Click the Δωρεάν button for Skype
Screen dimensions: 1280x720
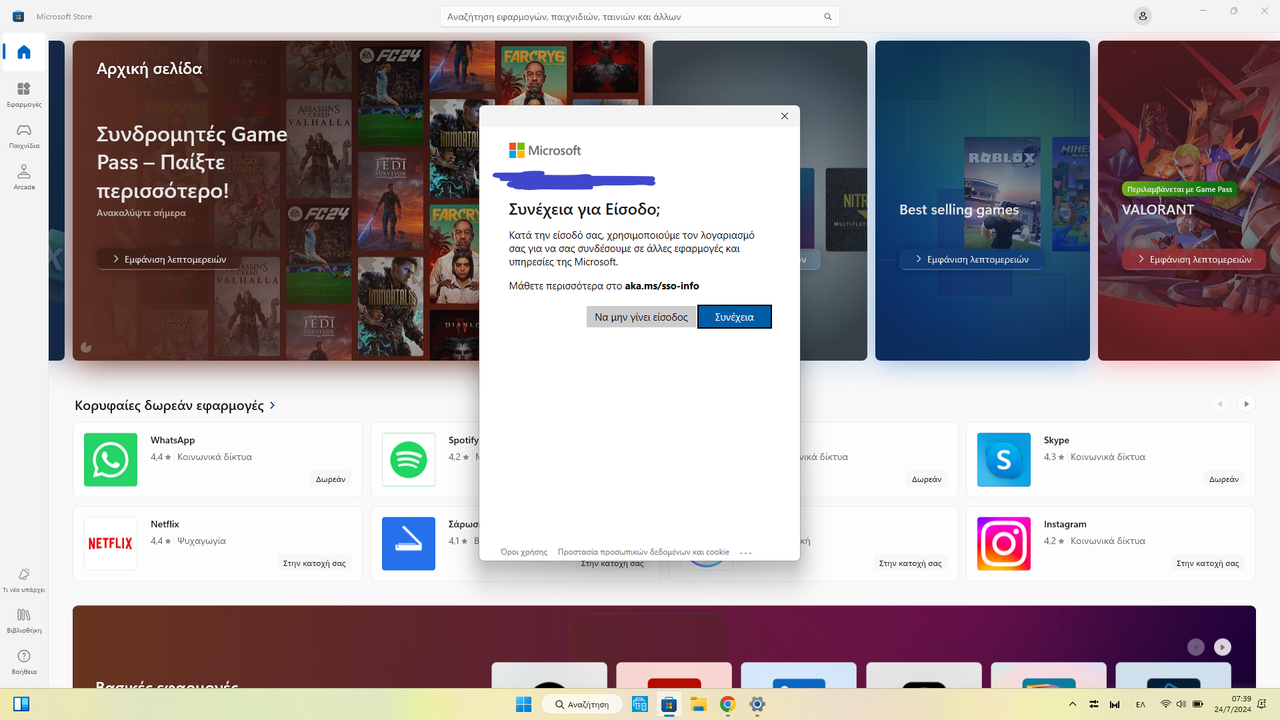click(x=1224, y=479)
